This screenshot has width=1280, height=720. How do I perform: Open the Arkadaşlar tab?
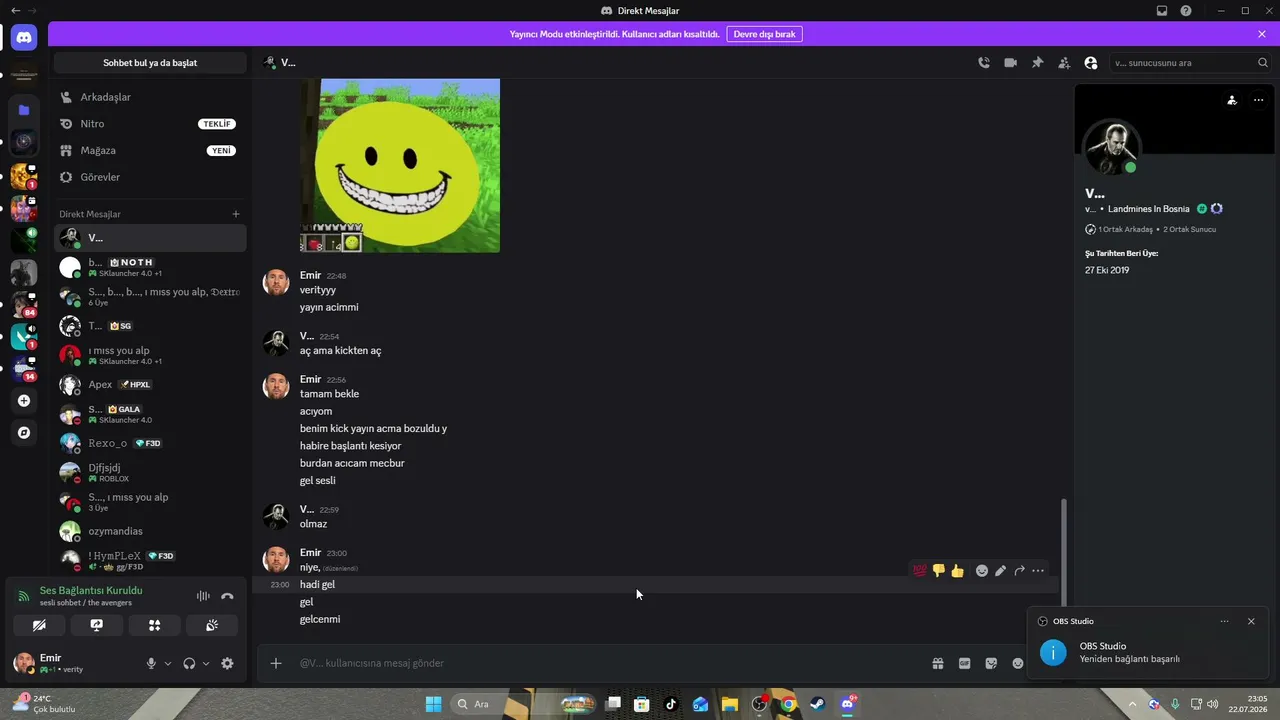150,97
